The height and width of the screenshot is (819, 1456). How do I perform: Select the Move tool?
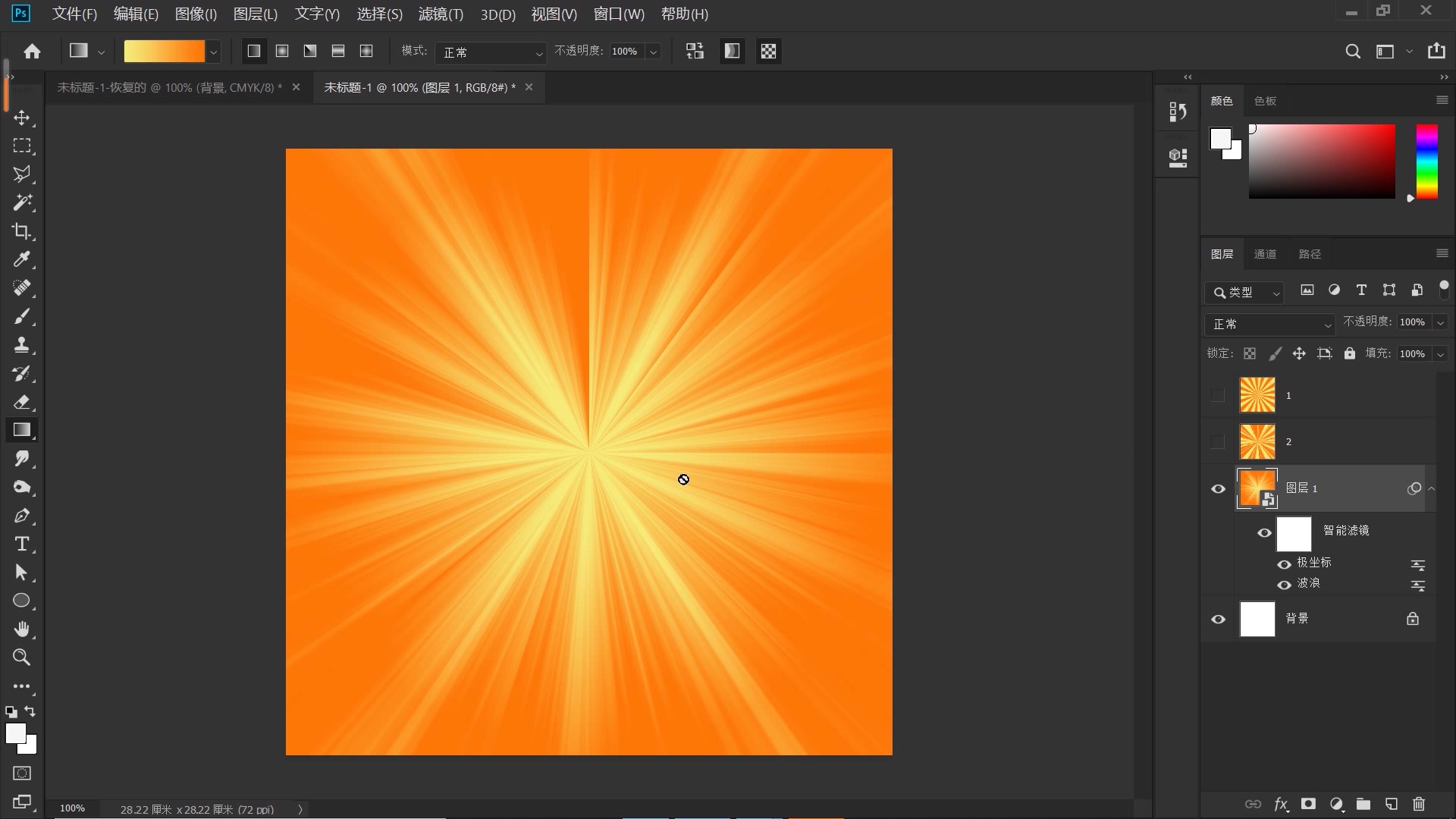click(x=22, y=118)
